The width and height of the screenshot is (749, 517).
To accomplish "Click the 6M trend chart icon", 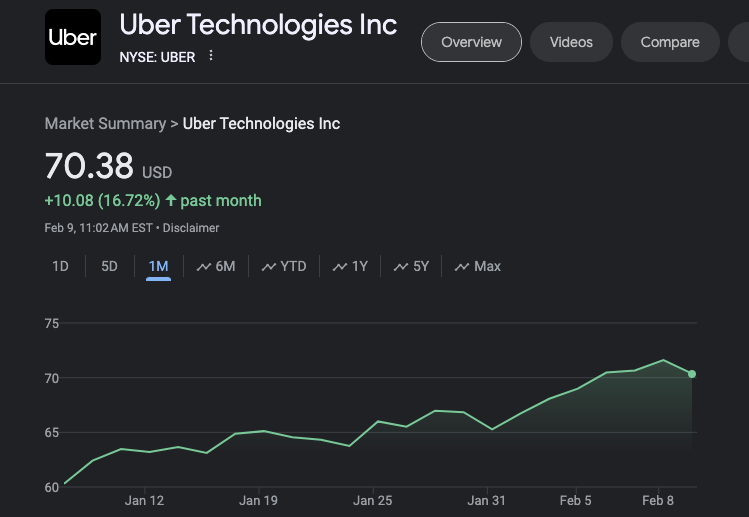I will 204,267.
